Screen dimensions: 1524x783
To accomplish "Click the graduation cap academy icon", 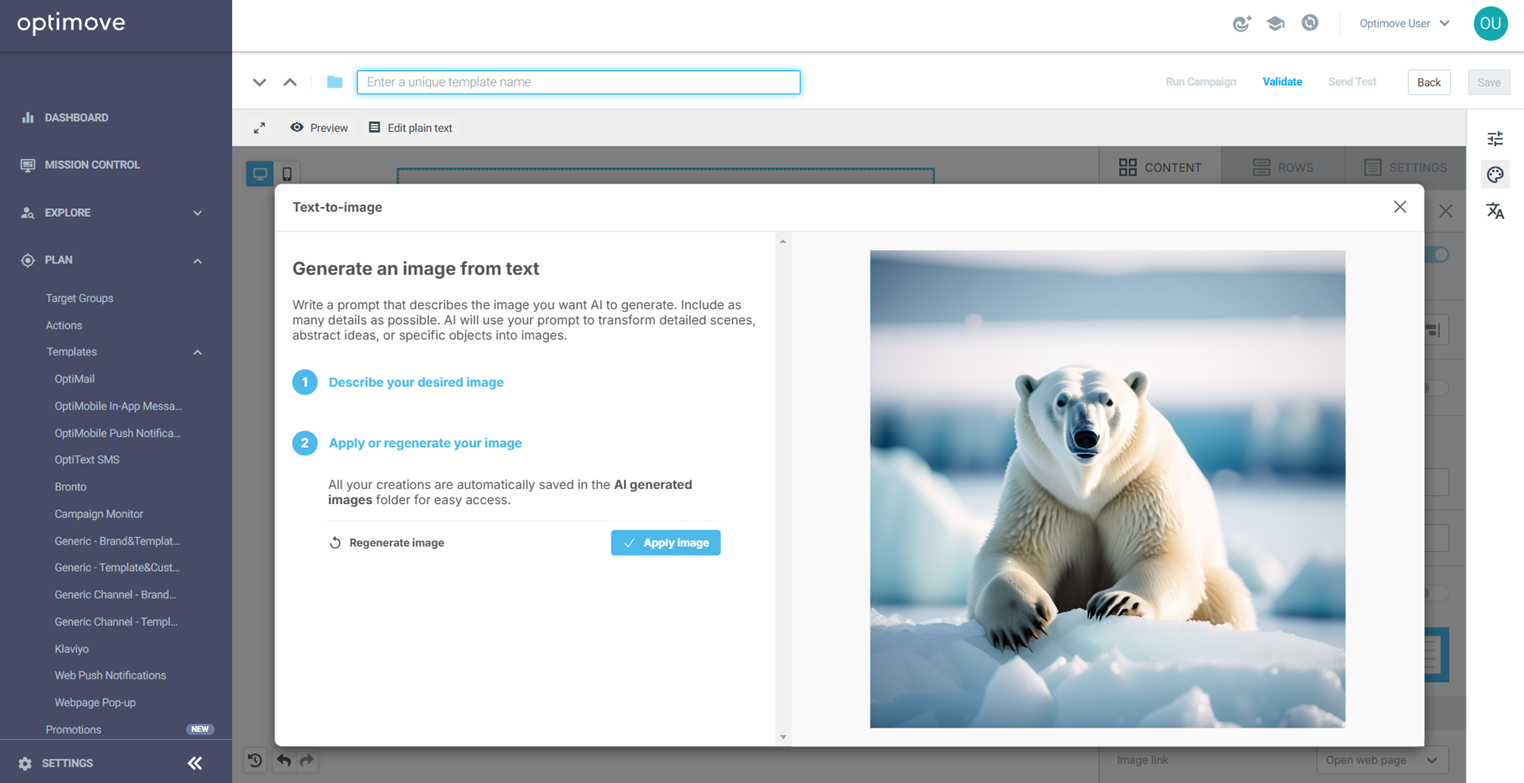I will [1275, 23].
